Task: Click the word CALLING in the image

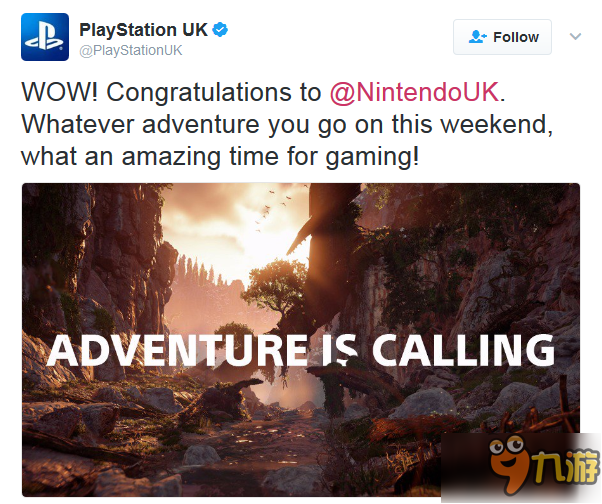Action: [463, 350]
